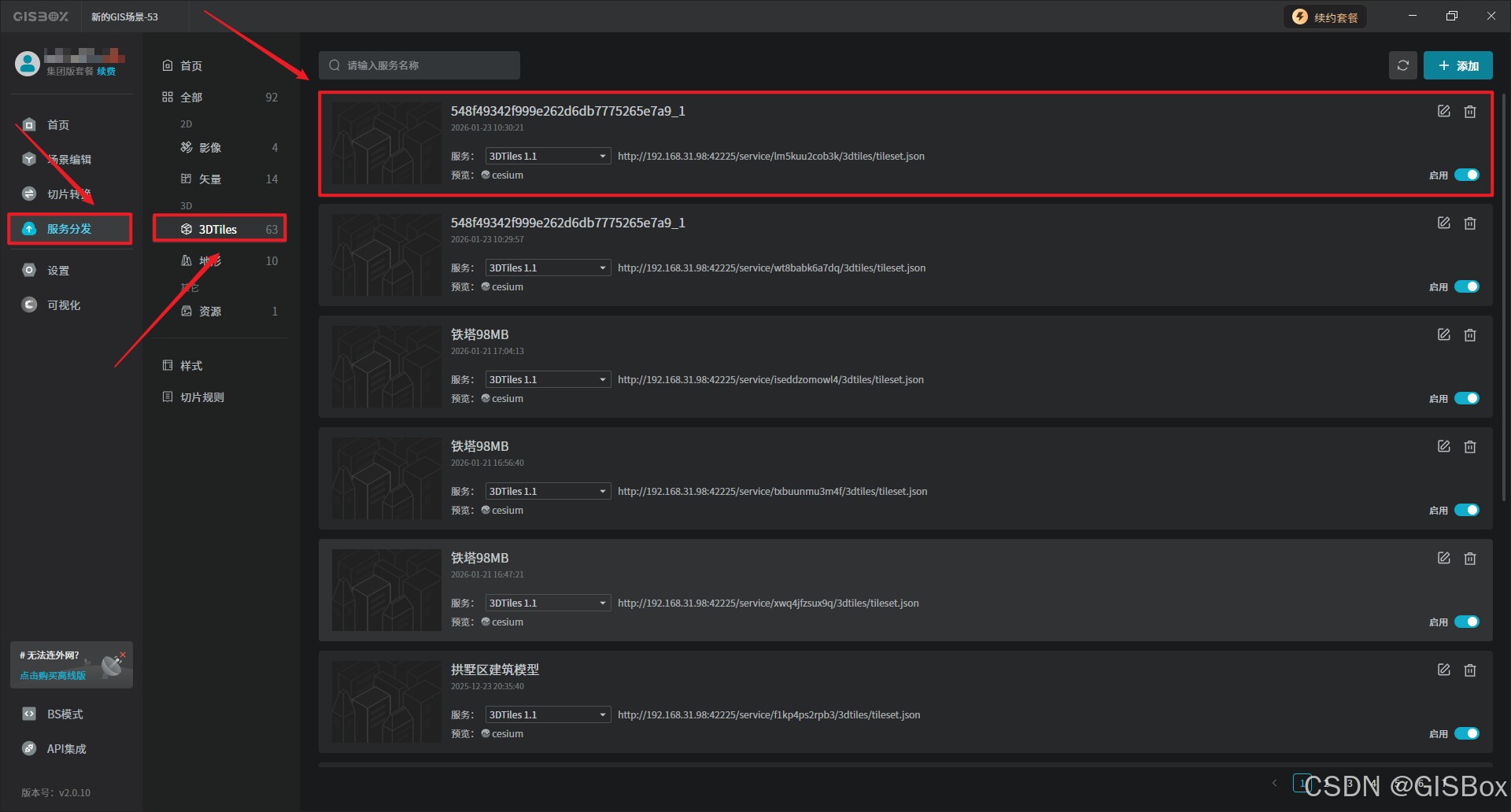Edit the first 548f49342f999e service created 10:30:21
This screenshot has height=812, width=1511.
[x=1443, y=111]
